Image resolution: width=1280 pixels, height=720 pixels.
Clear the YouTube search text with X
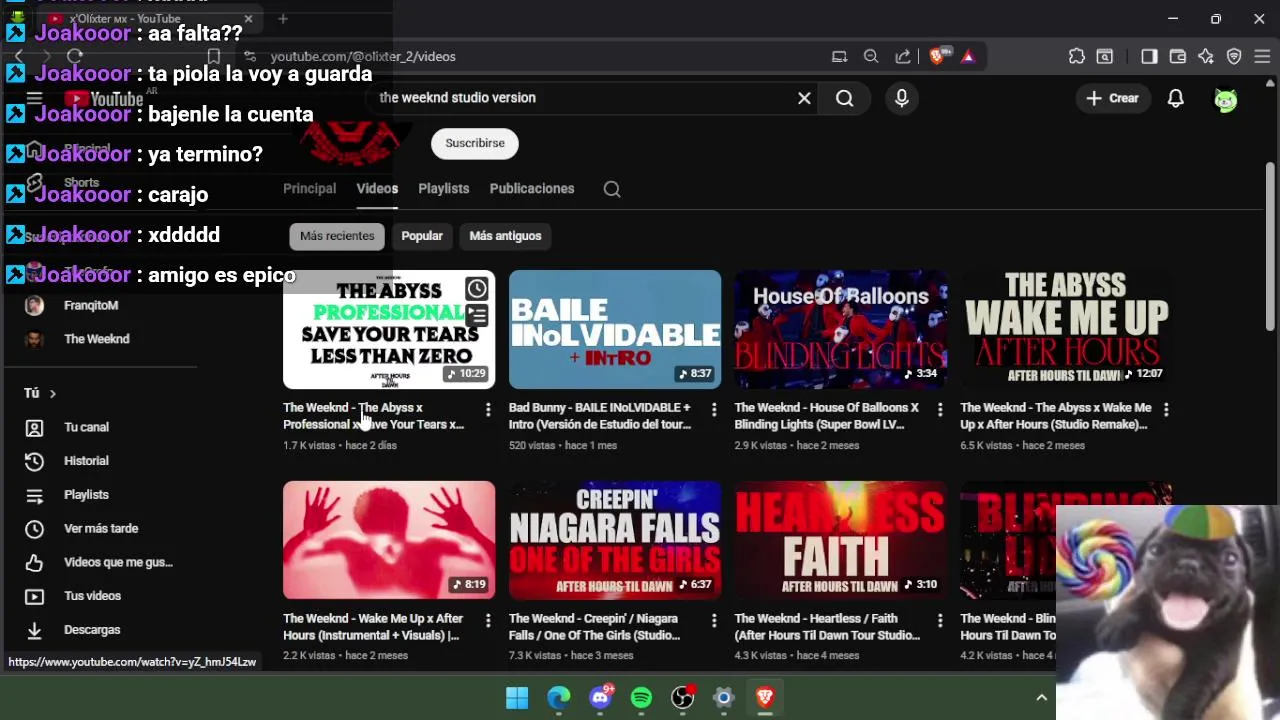pos(804,98)
